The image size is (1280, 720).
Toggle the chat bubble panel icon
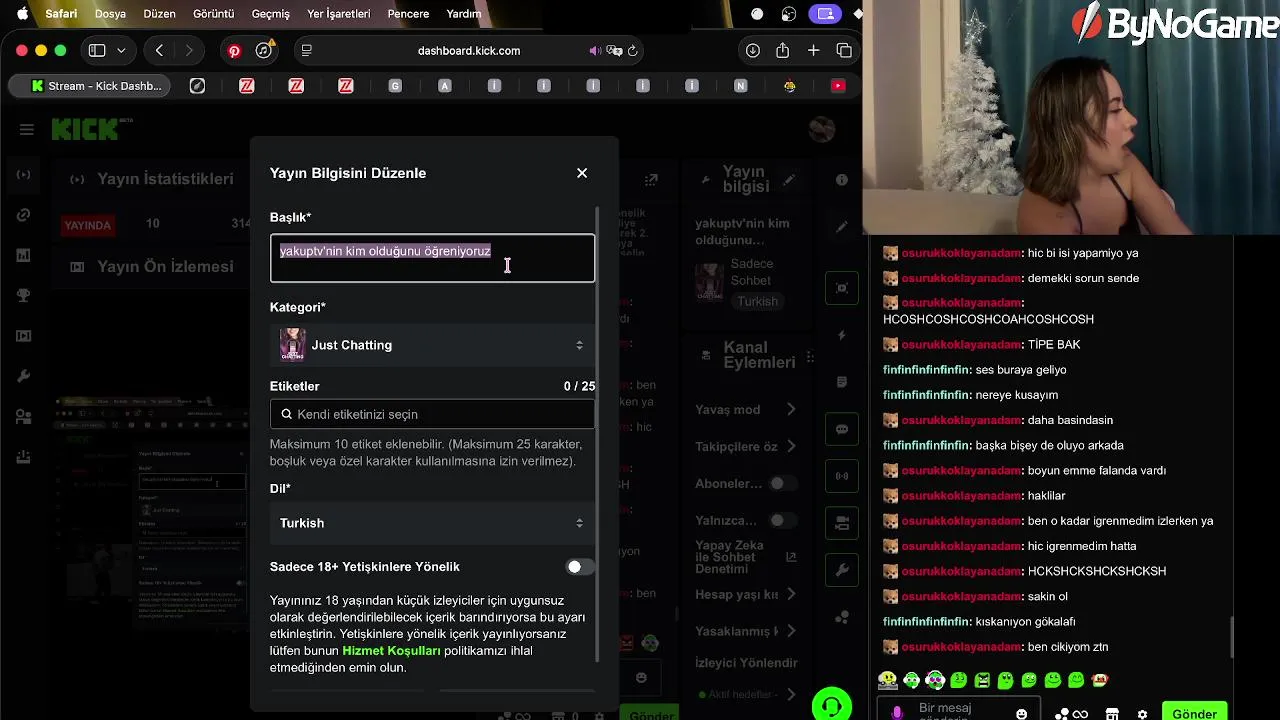click(x=842, y=429)
